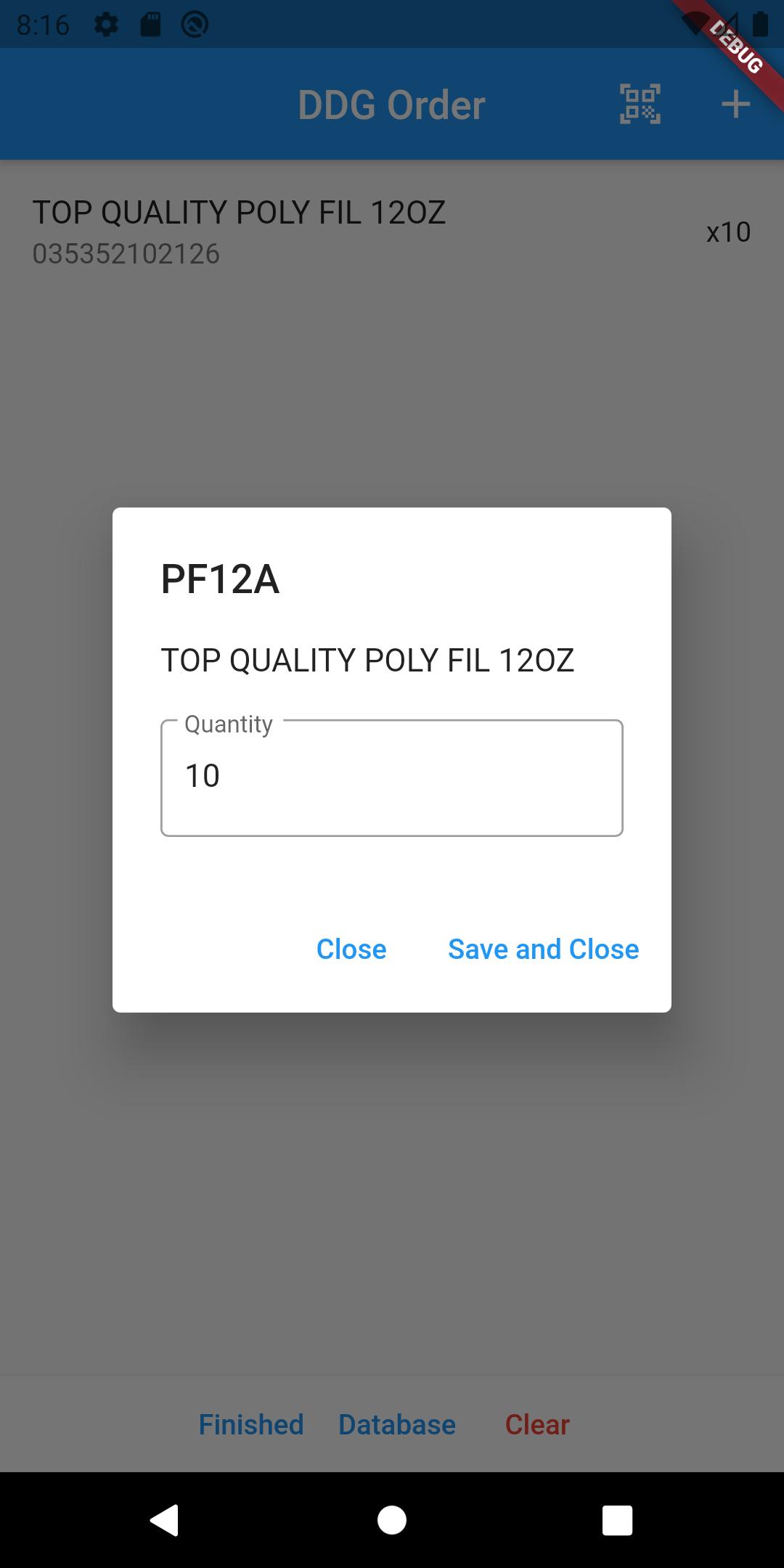Tap the circular at-sign status icon

coord(195,25)
